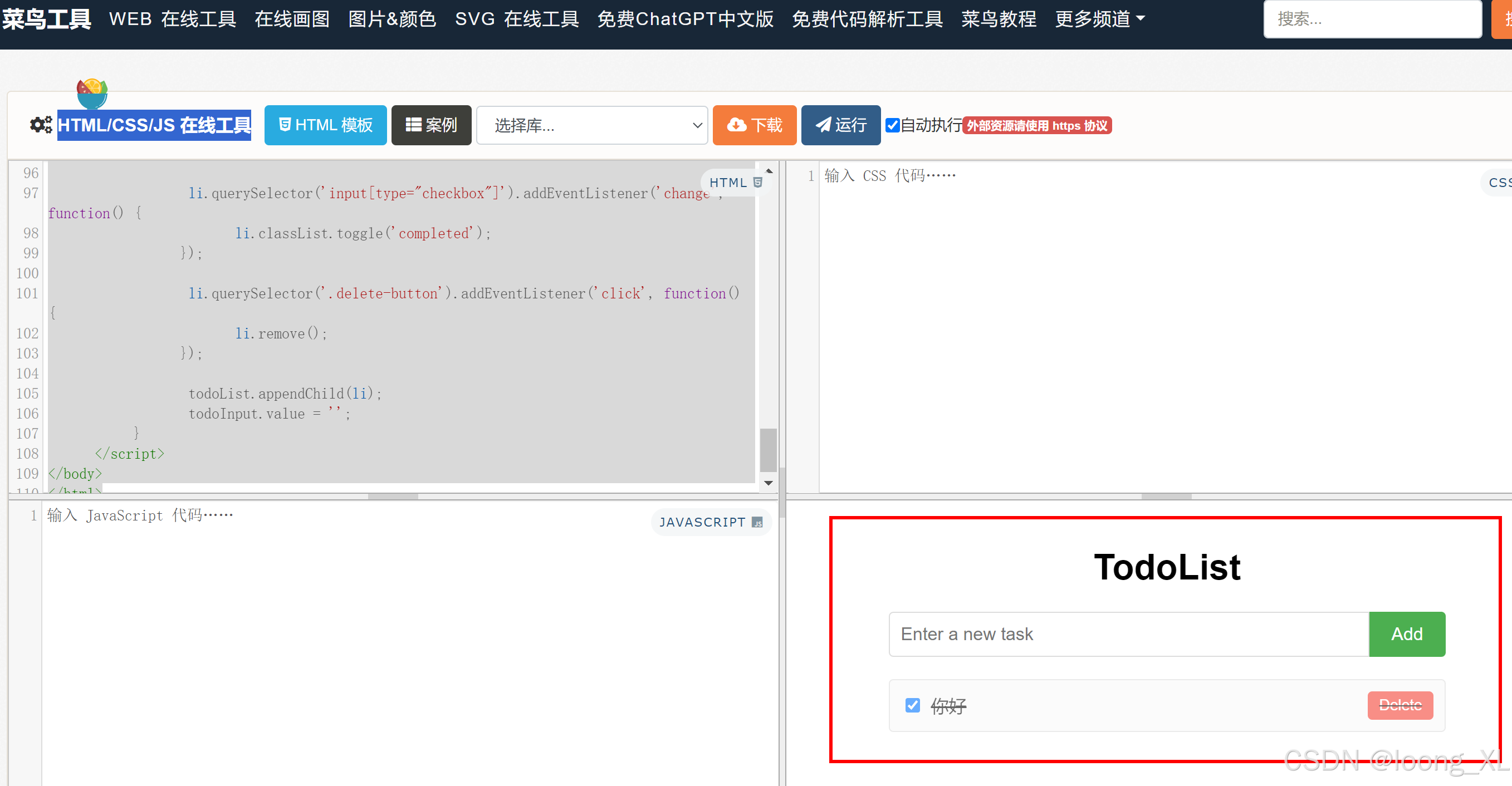The height and width of the screenshot is (786, 1512).
Task: Open WEB 在线工具 menu item
Action: click(x=173, y=19)
